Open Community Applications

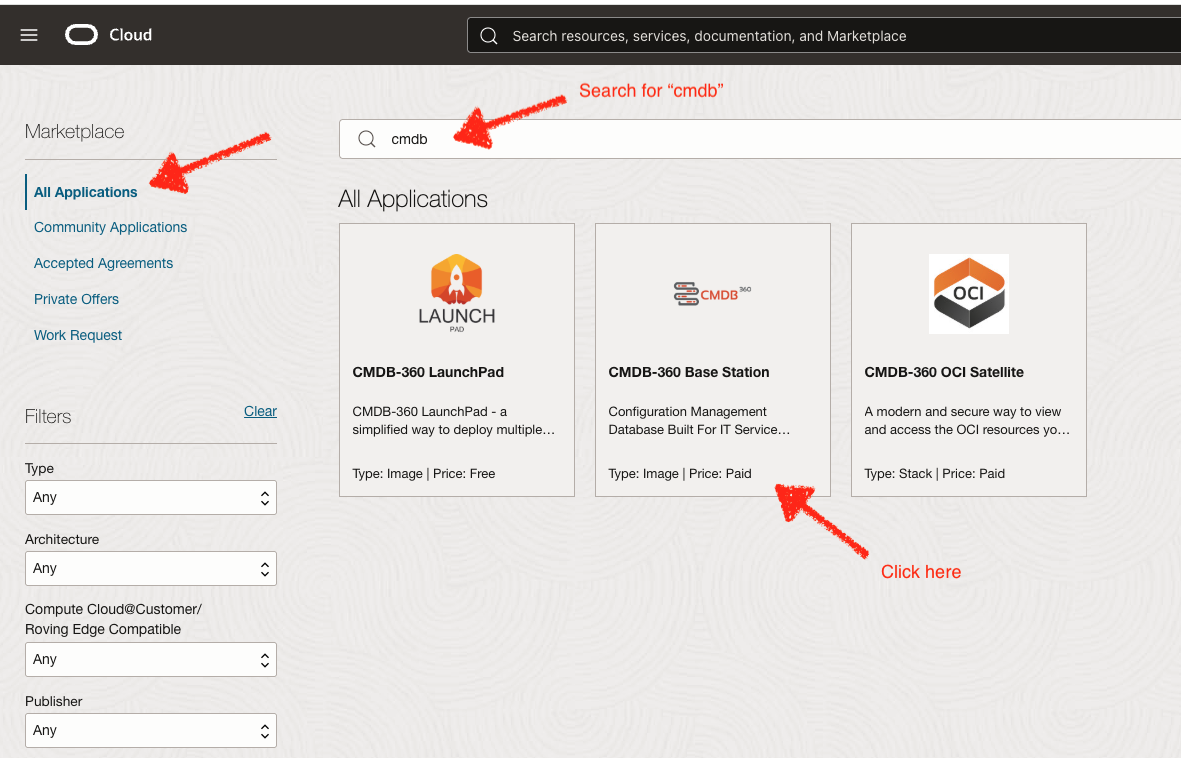(x=111, y=227)
